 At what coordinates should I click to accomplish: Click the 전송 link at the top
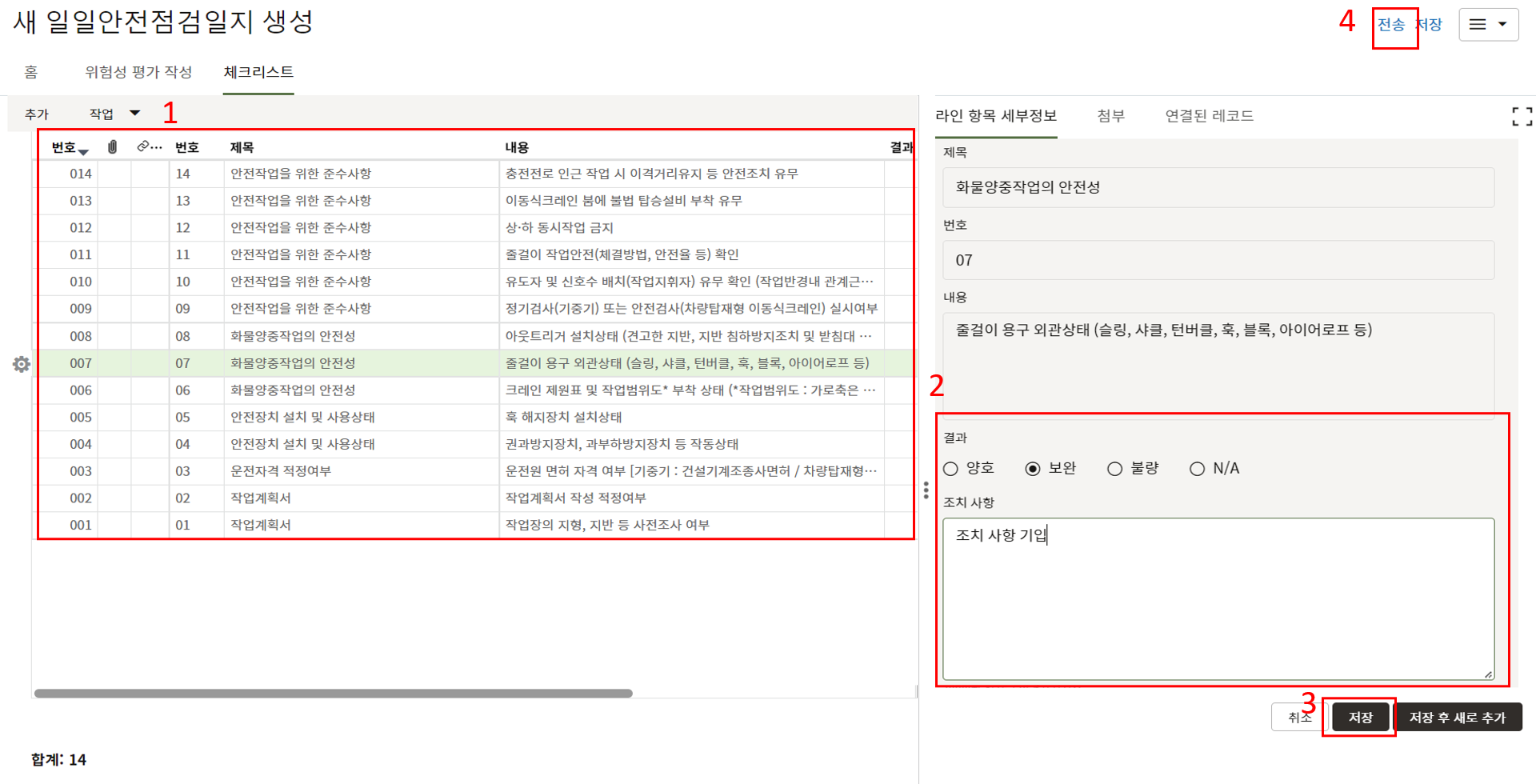[1391, 25]
